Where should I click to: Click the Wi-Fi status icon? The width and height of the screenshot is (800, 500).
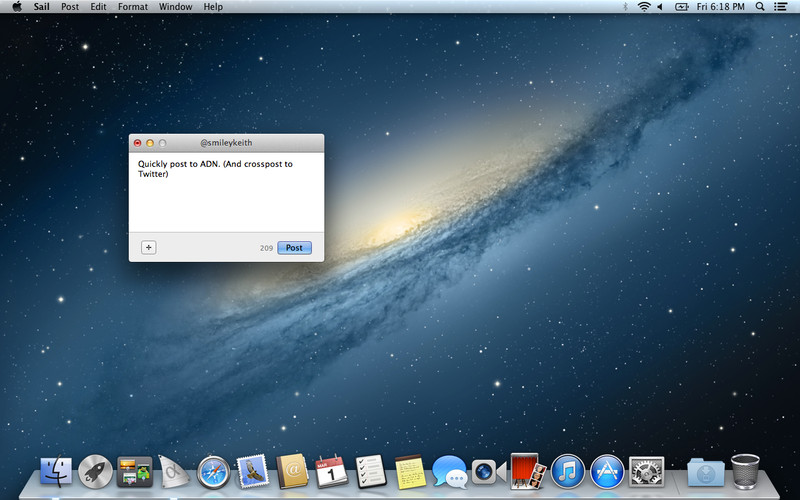pyautogui.click(x=644, y=7)
